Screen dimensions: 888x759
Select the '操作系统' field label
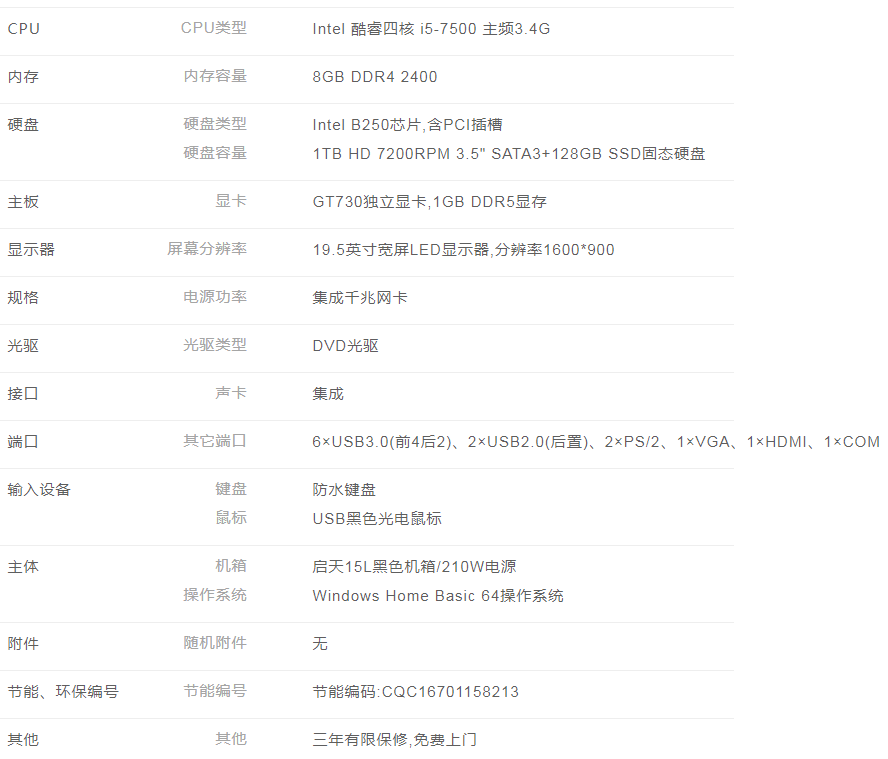[215, 595]
